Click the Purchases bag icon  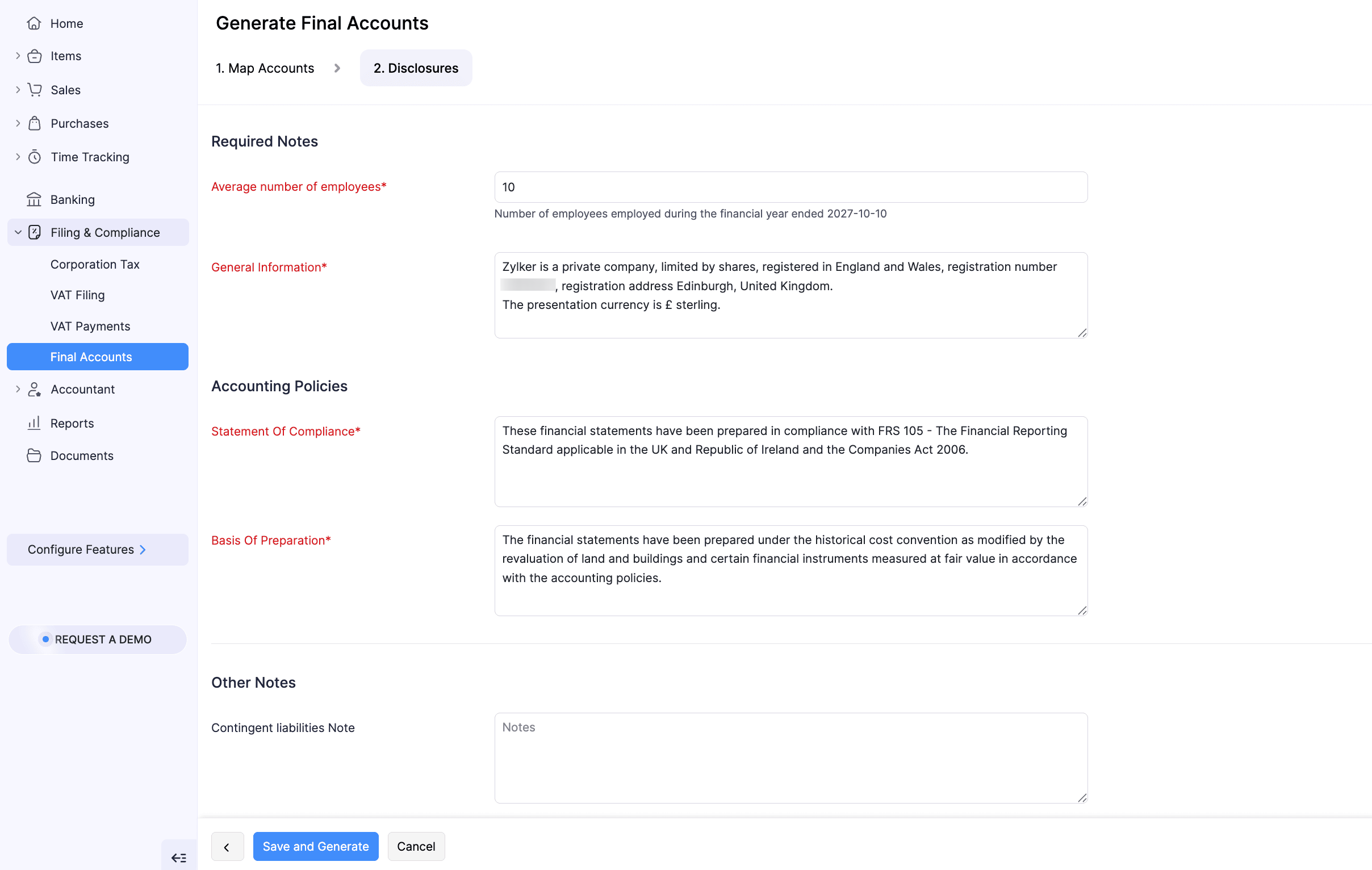pos(35,123)
